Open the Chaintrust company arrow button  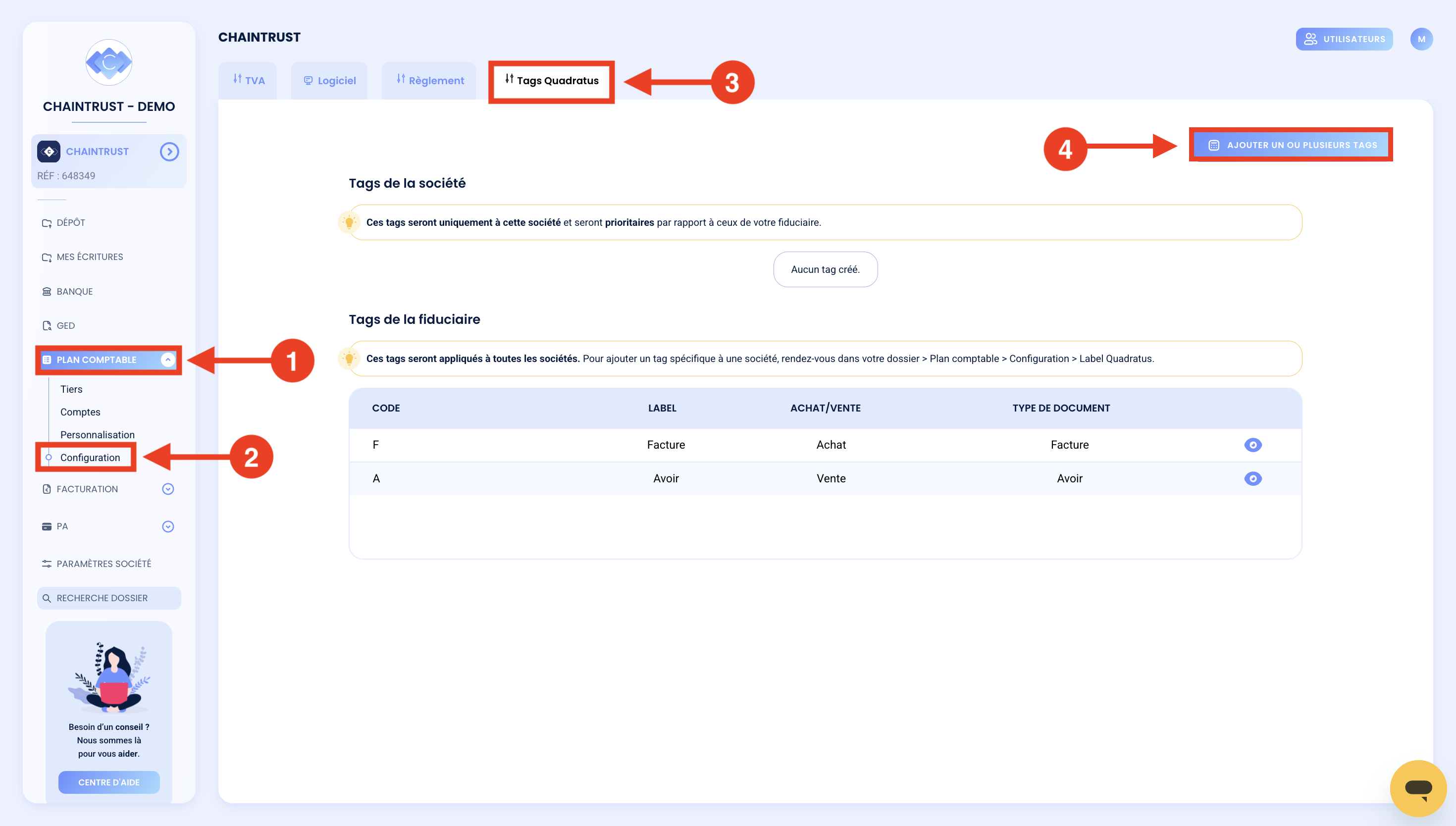point(169,152)
